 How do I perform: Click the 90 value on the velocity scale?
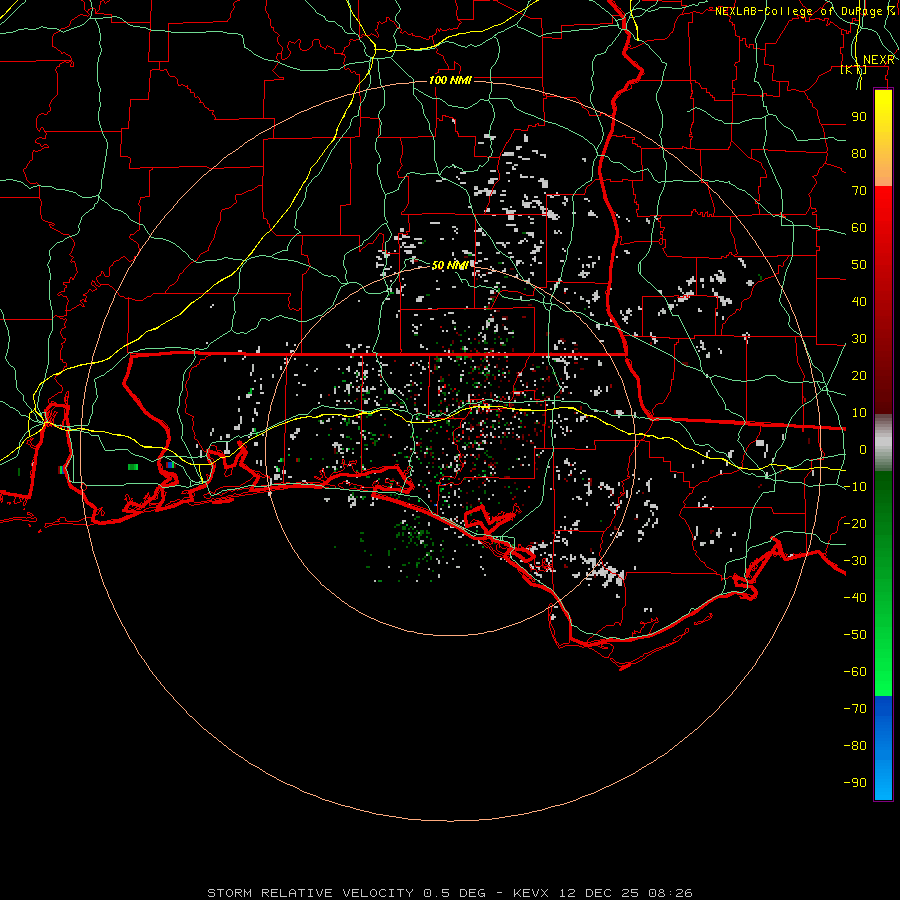pyautogui.click(x=859, y=117)
